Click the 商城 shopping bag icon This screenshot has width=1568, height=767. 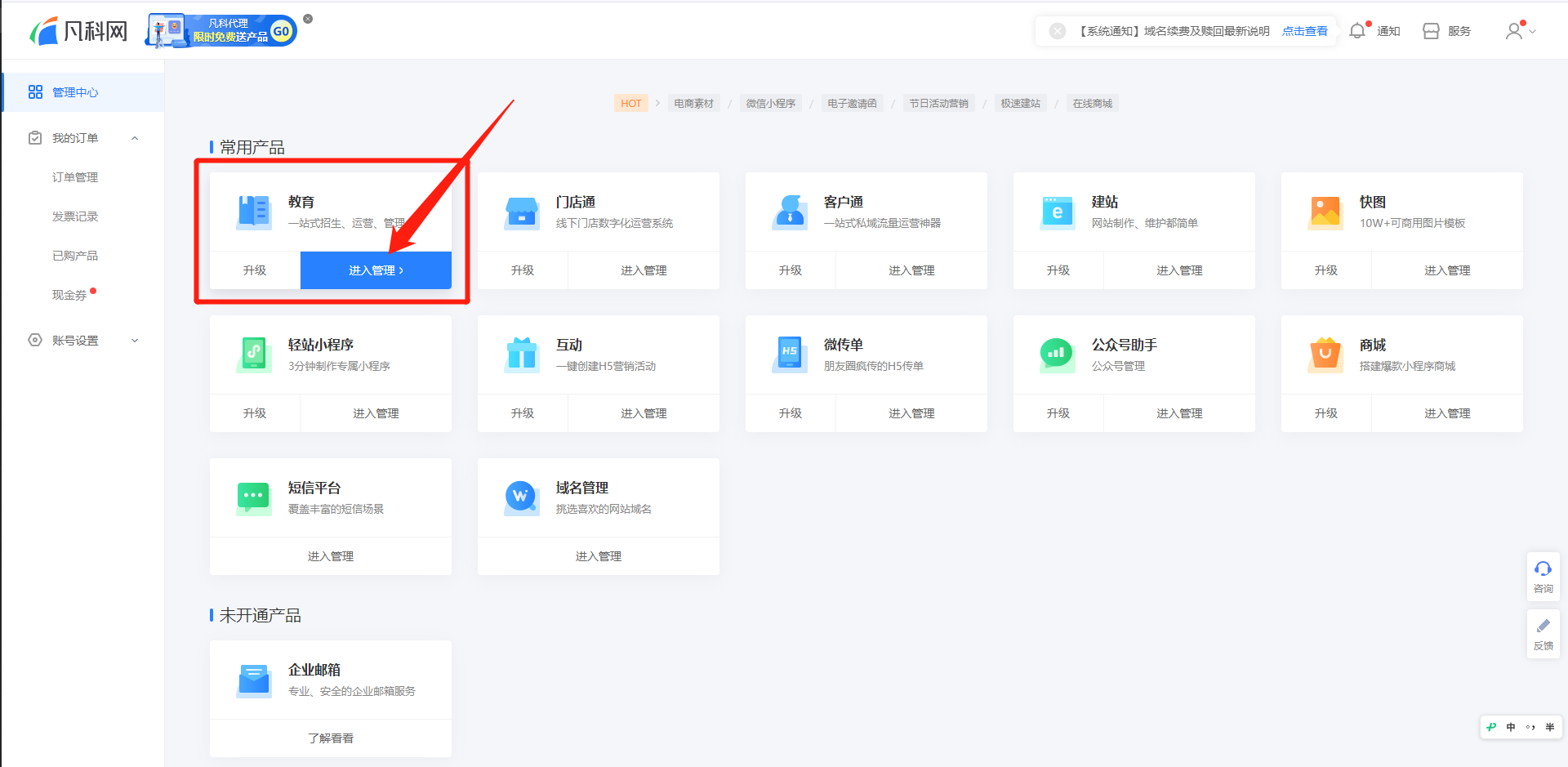pos(1325,355)
